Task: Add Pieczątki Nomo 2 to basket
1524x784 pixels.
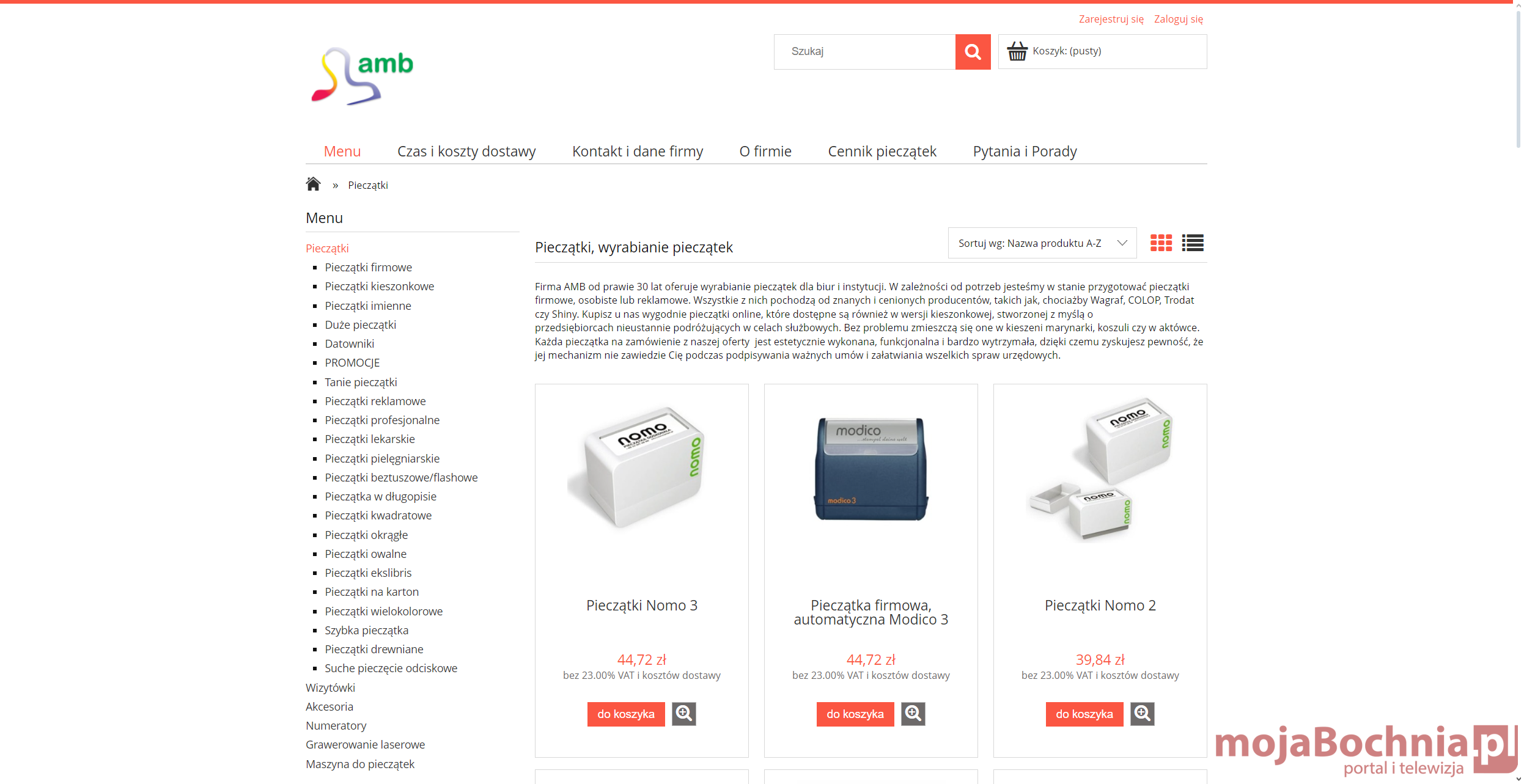Action: pos(1084,714)
